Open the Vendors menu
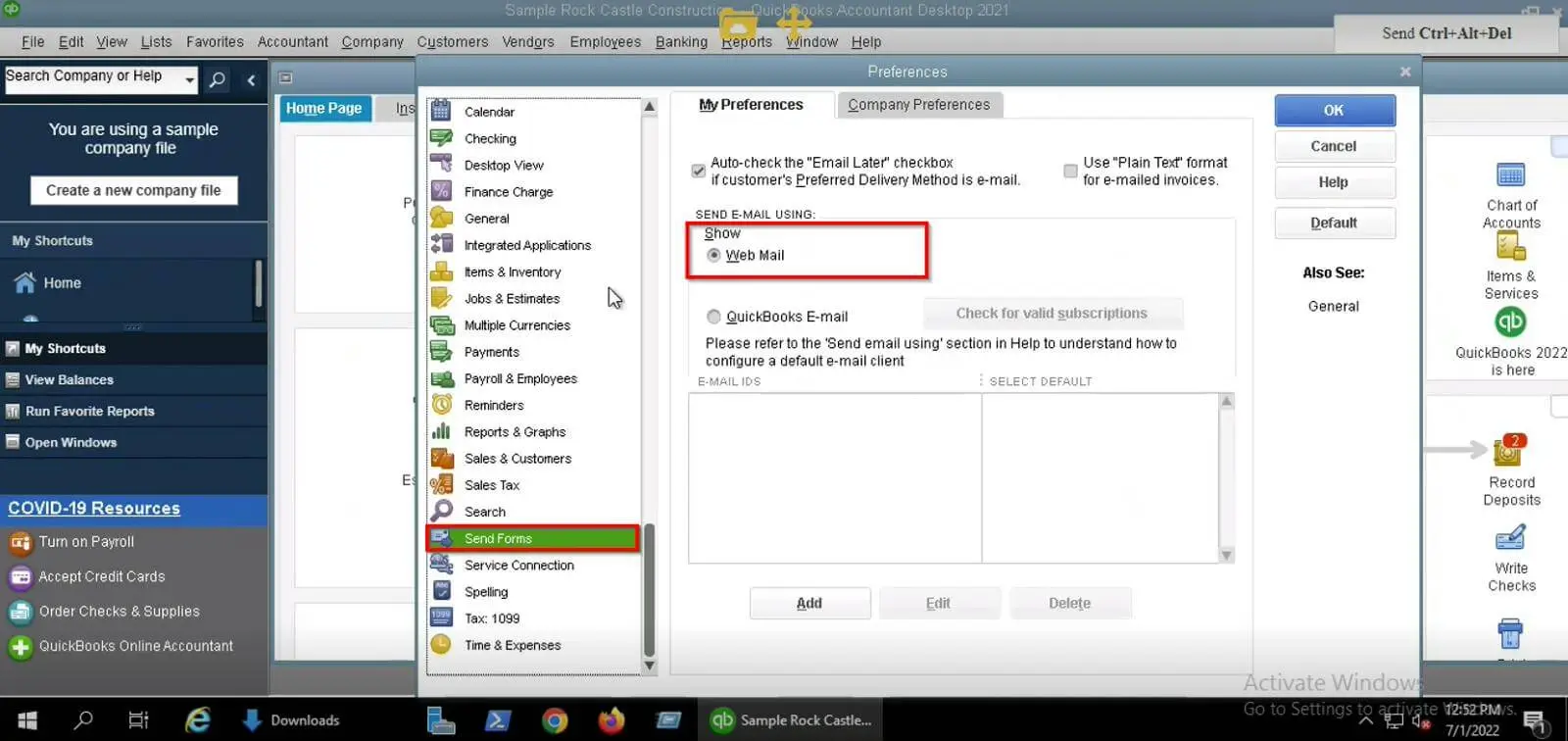The image size is (1568, 741). point(527,42)
